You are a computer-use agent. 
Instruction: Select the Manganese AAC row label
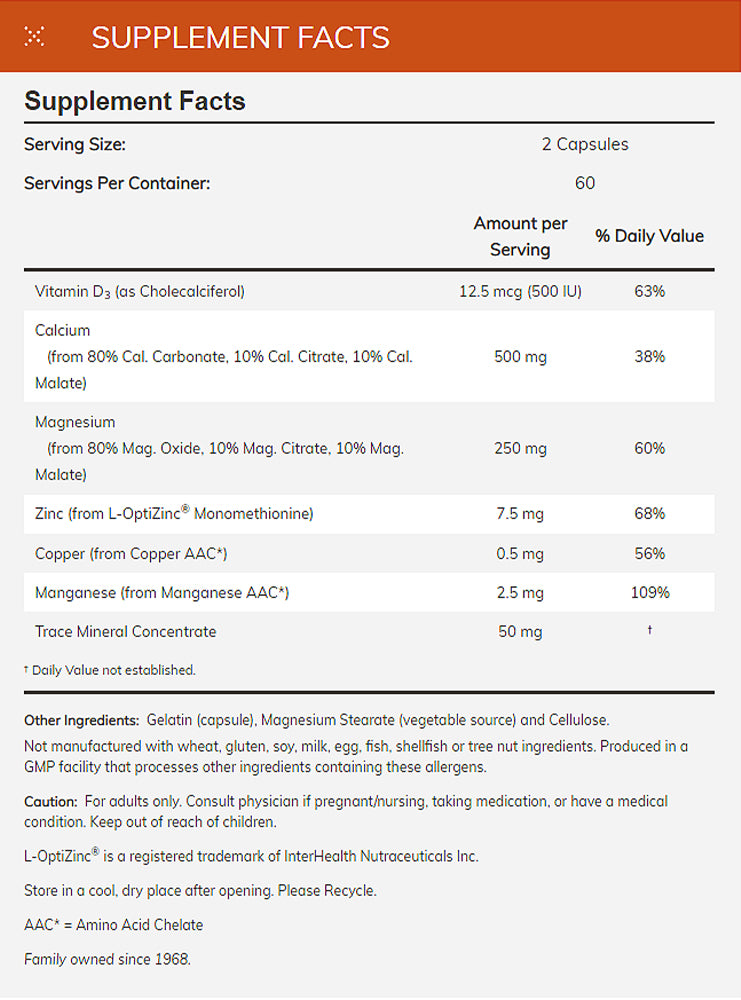[x=162, y=593]
